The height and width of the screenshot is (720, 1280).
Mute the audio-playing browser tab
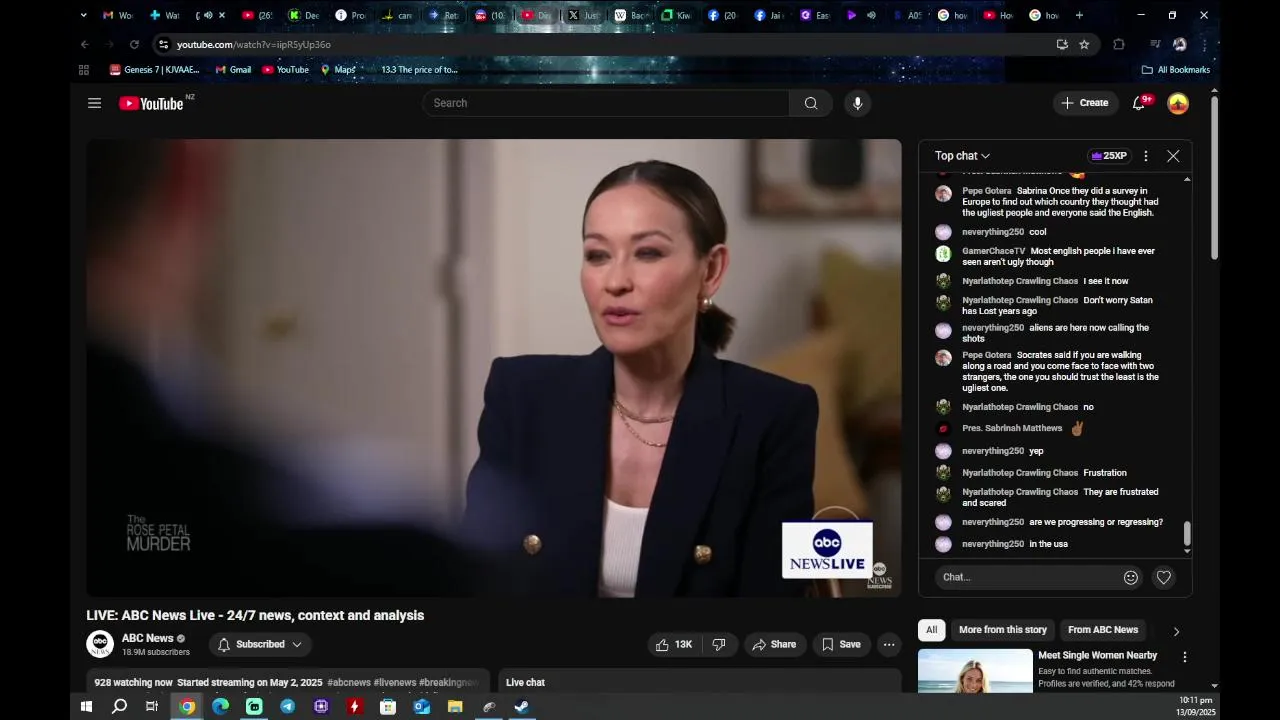pyautogui.click(x=208, y=15)
